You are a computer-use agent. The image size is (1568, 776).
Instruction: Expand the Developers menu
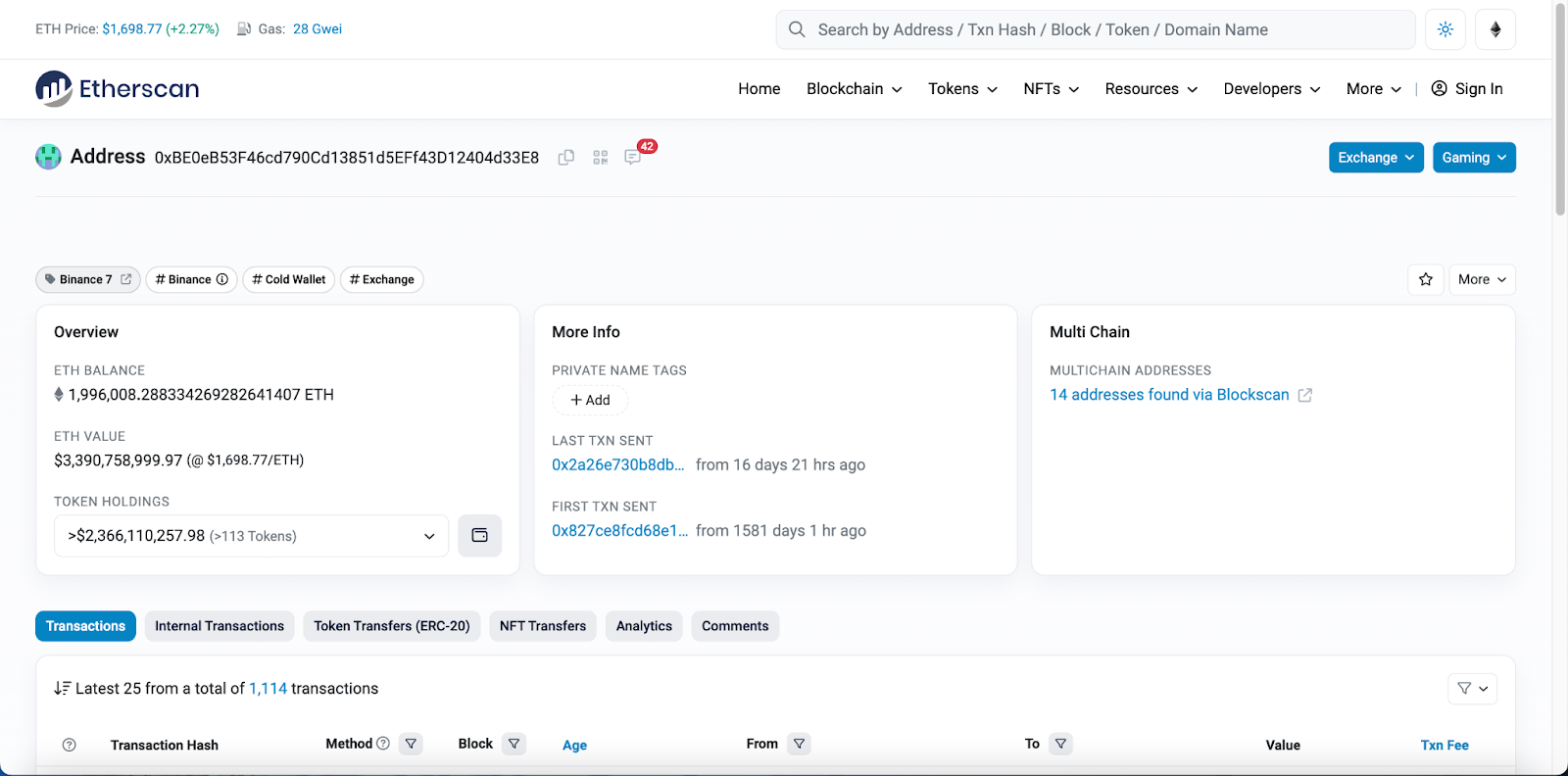1272,89
